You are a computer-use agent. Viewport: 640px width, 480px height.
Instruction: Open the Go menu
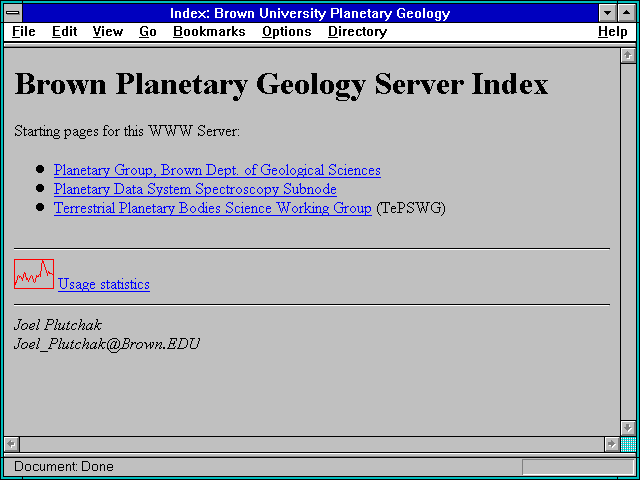[x=148, y=32]
